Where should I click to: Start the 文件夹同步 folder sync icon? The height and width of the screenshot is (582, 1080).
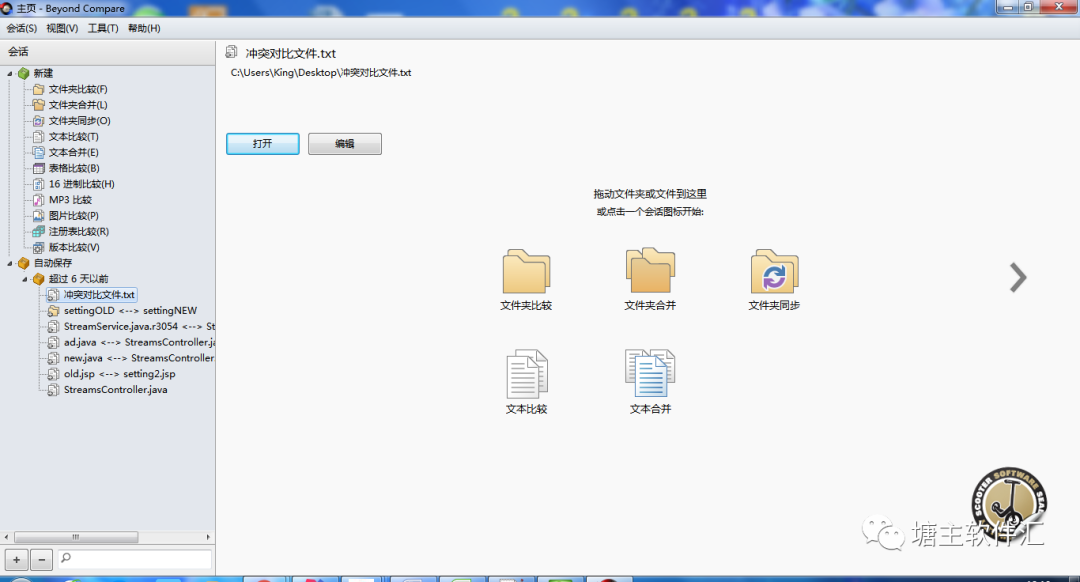[774, 271]
